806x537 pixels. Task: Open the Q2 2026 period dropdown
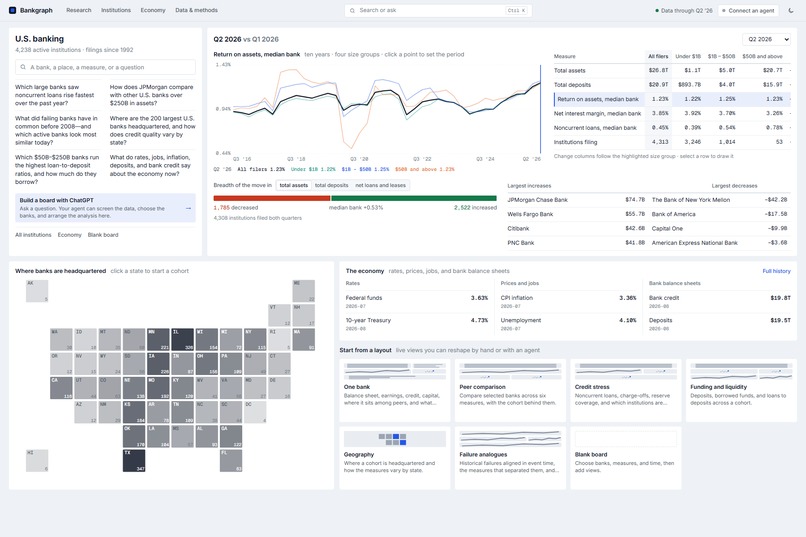[766, 39]
